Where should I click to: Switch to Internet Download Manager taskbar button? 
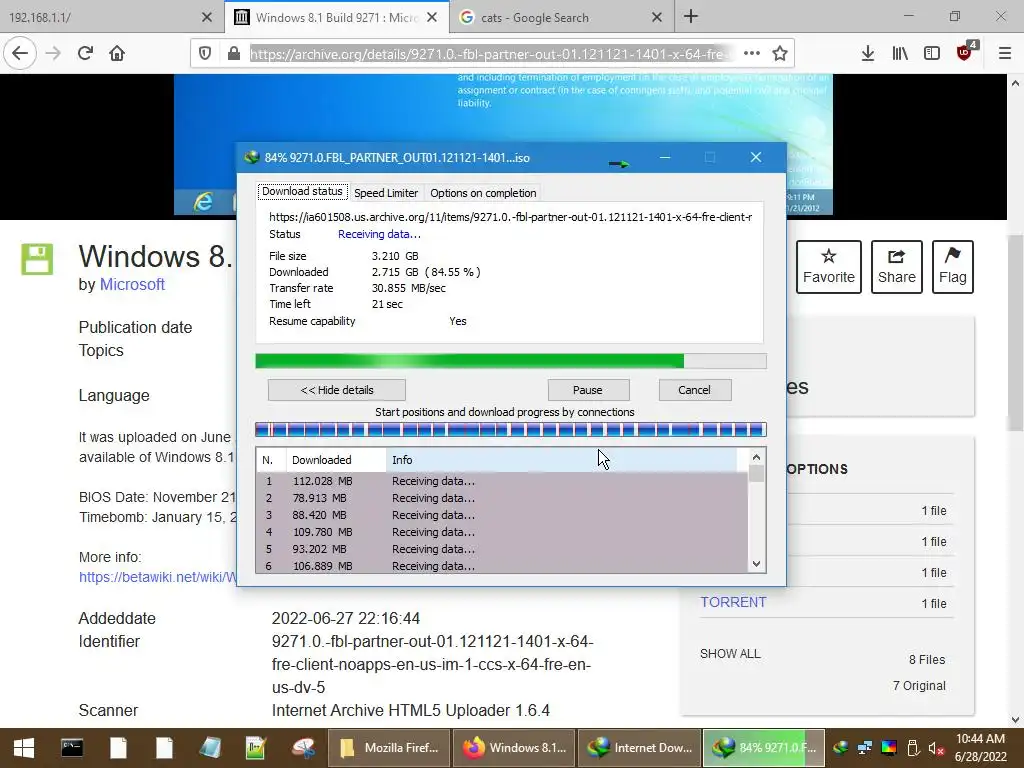[639, 748]
